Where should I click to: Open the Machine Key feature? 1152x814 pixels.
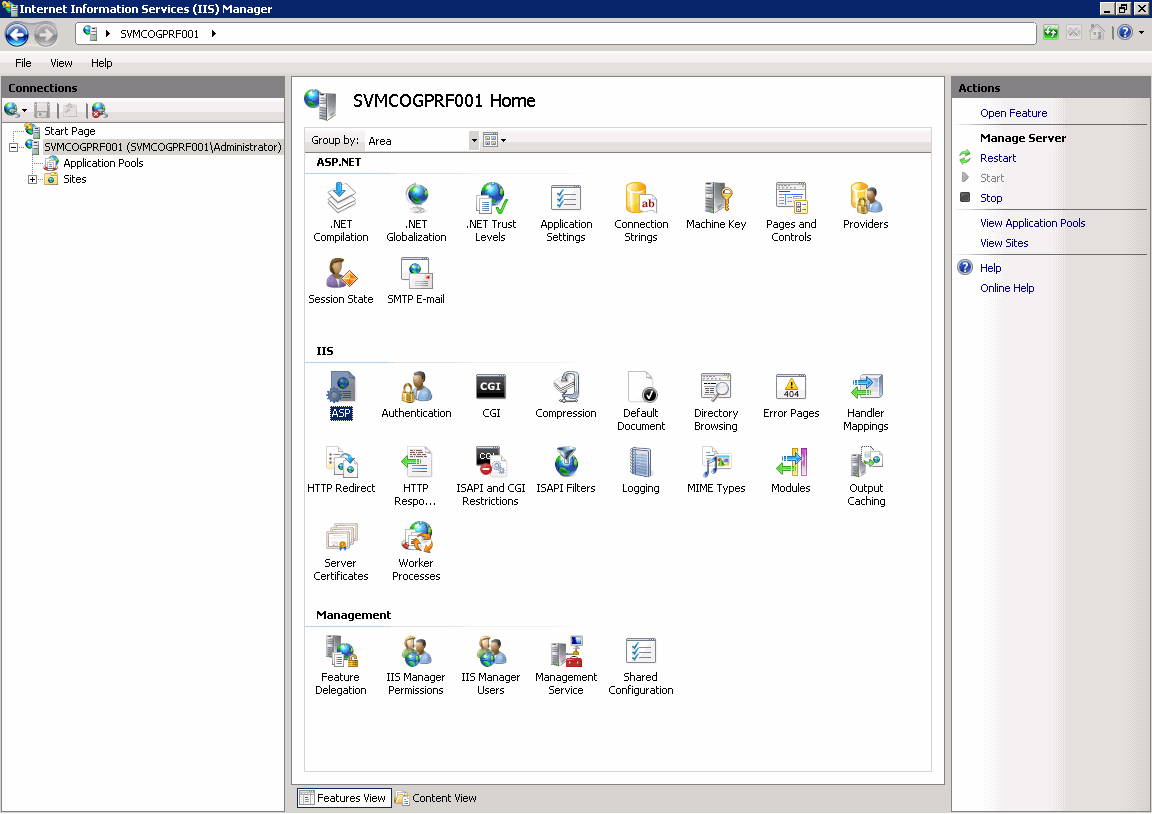(x=716, y=206)
